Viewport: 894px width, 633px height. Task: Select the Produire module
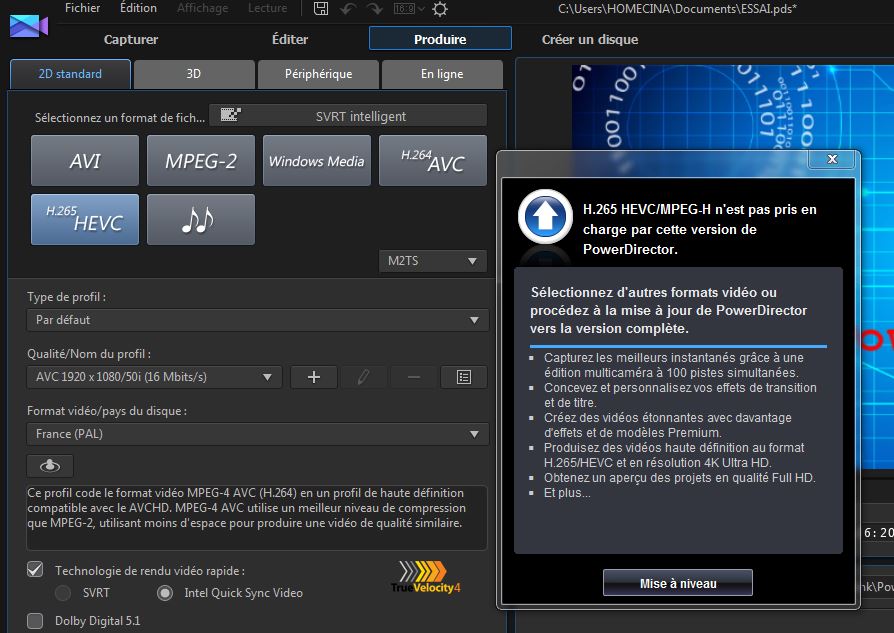click(x=440, y=39)
